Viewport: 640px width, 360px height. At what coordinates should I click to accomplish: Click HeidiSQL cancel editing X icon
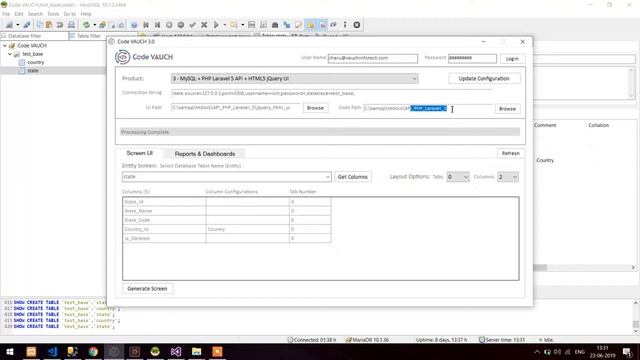[x=204, y=25]
